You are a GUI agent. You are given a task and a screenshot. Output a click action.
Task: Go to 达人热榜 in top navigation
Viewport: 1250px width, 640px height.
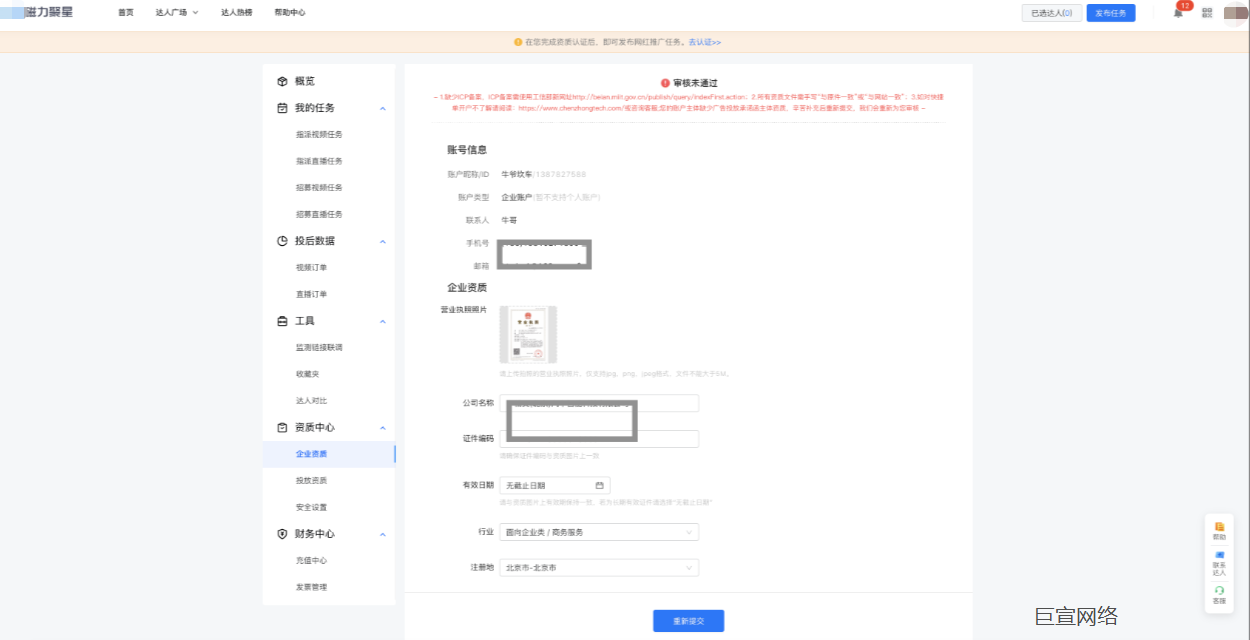coord(236,13)
